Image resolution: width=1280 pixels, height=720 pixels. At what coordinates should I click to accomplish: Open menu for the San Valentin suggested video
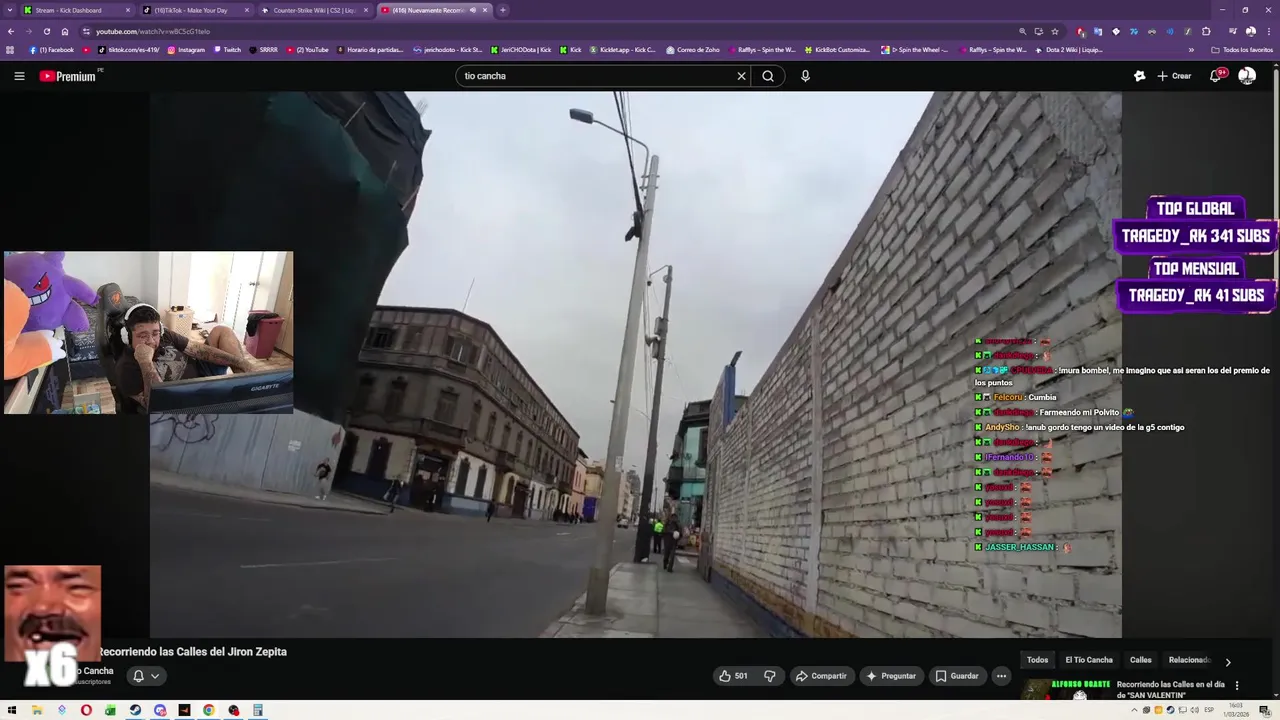coord(1237,686)
